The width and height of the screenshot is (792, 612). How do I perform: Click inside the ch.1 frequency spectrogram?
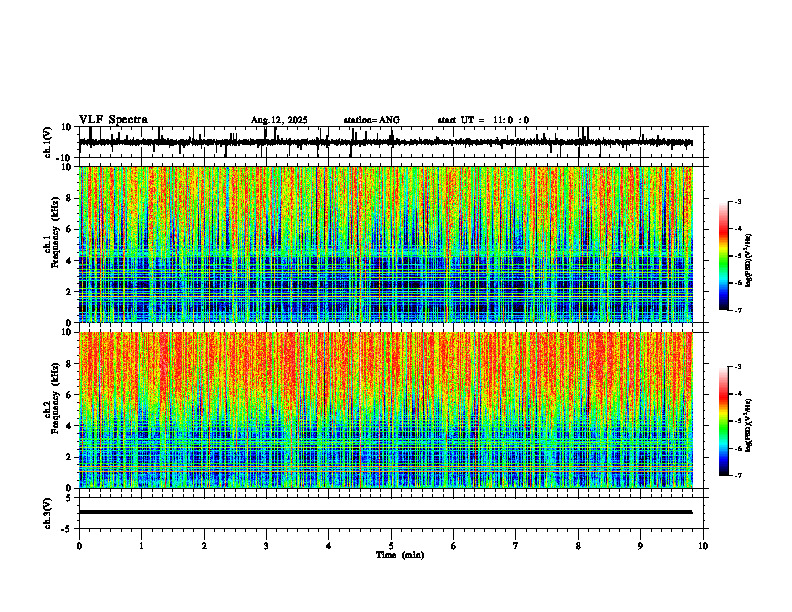pyautogui.click(x=385, y=244)
